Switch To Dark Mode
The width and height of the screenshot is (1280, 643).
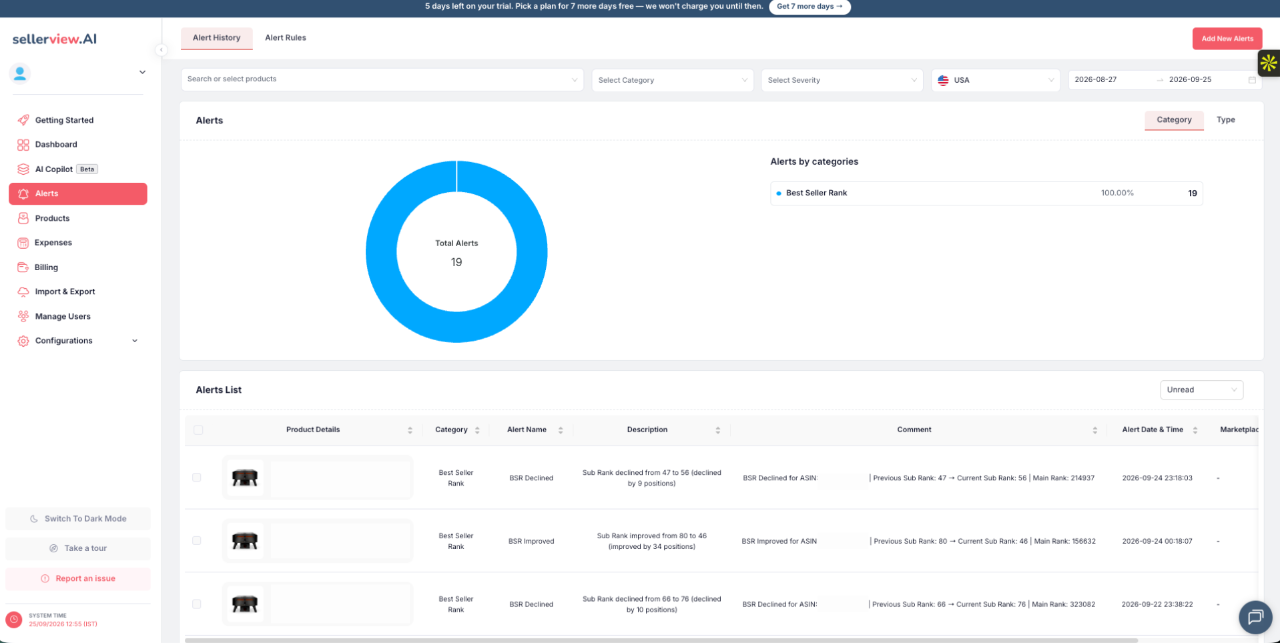coord(78,519)
